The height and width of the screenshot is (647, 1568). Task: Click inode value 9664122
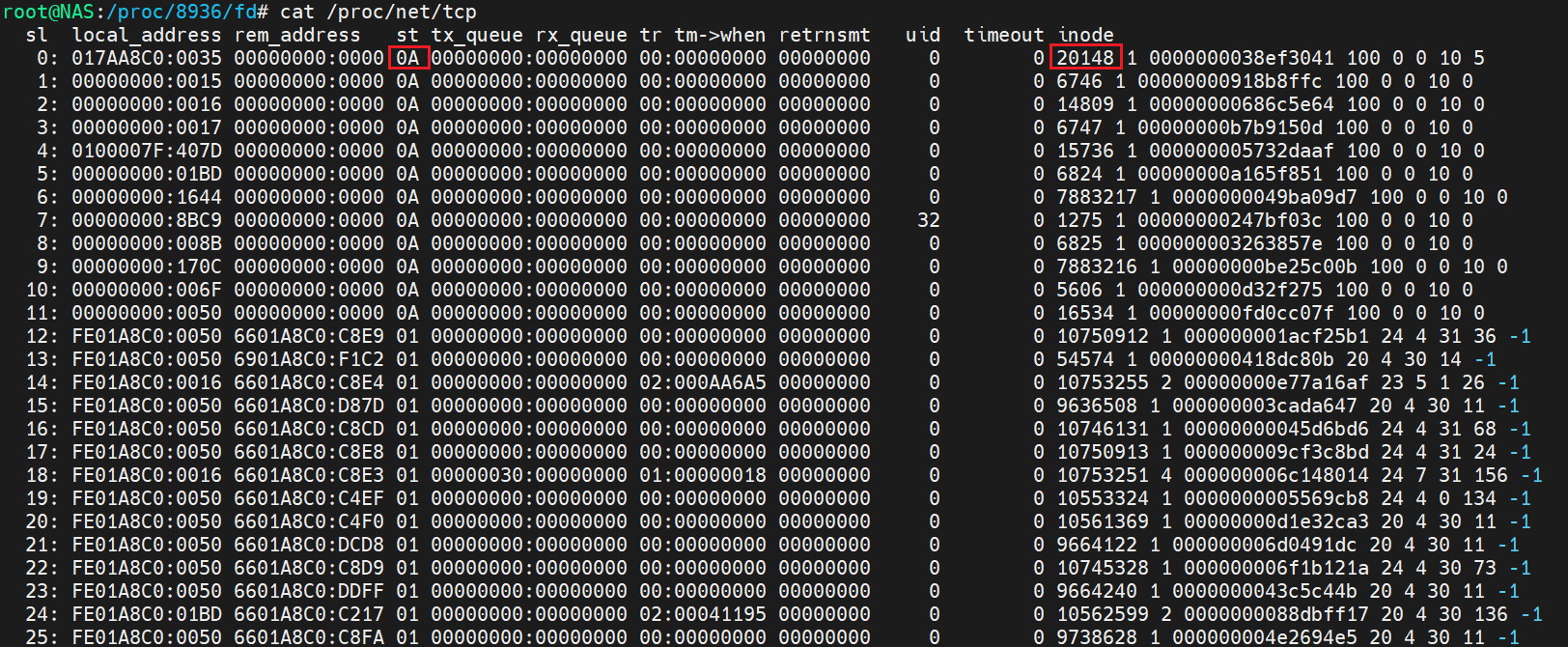pos(1097,545)
